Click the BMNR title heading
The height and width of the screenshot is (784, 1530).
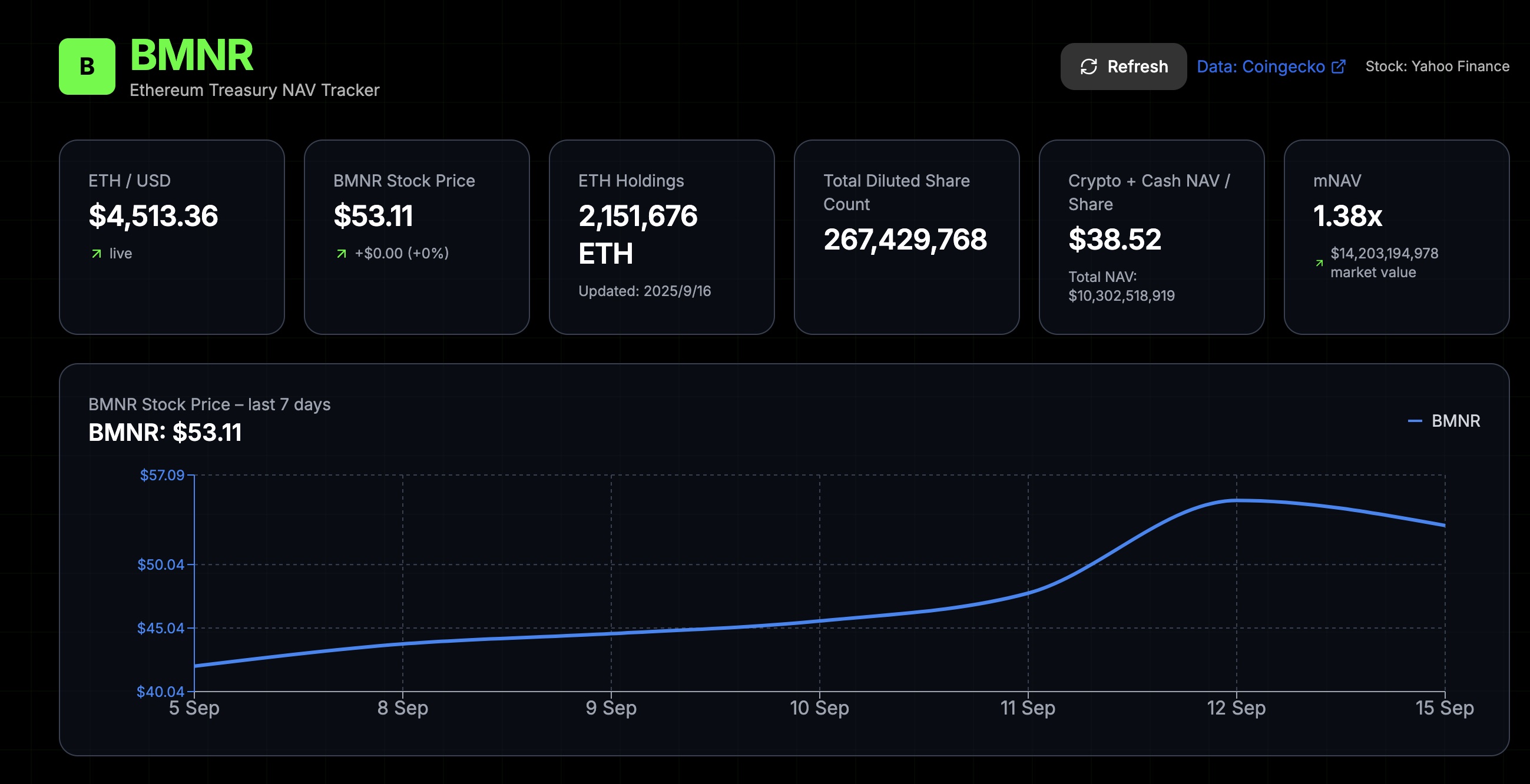click(191, 55)
